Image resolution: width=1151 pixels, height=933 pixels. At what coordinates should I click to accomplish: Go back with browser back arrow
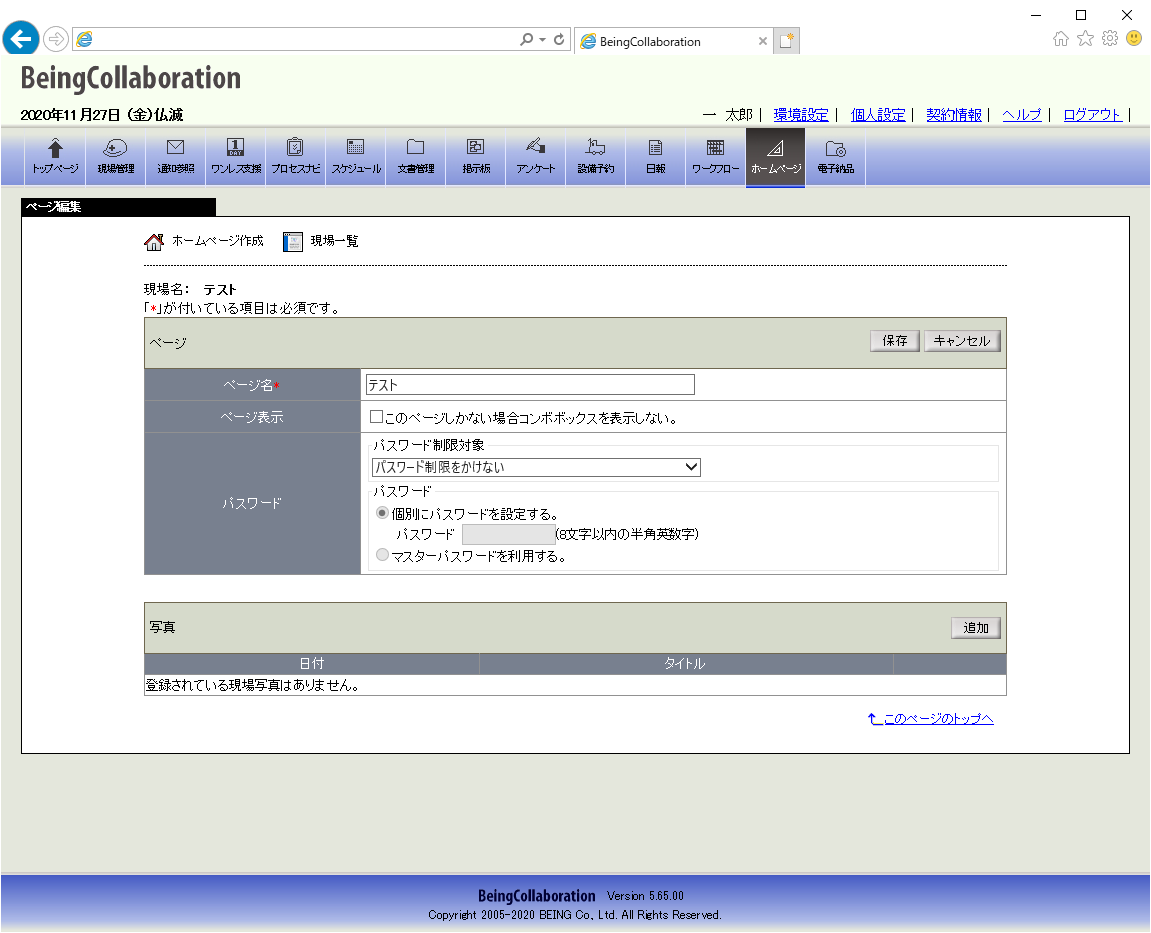pyautogui.click(x=21, y=38)
